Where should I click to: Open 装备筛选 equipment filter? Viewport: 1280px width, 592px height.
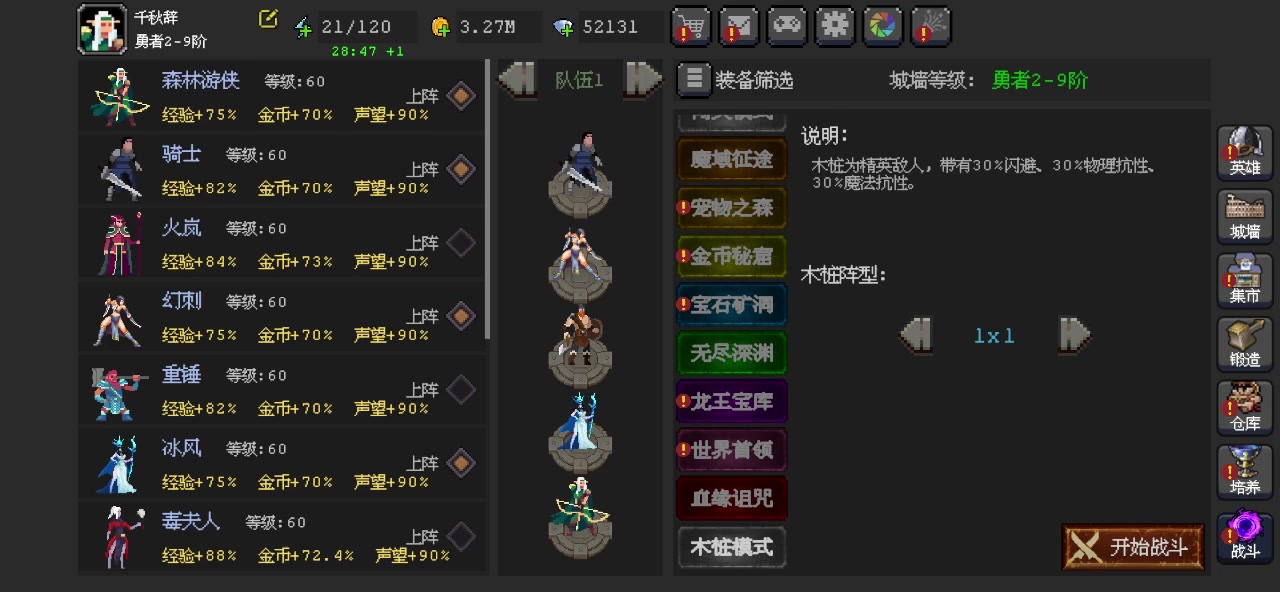tap(736, 80)
